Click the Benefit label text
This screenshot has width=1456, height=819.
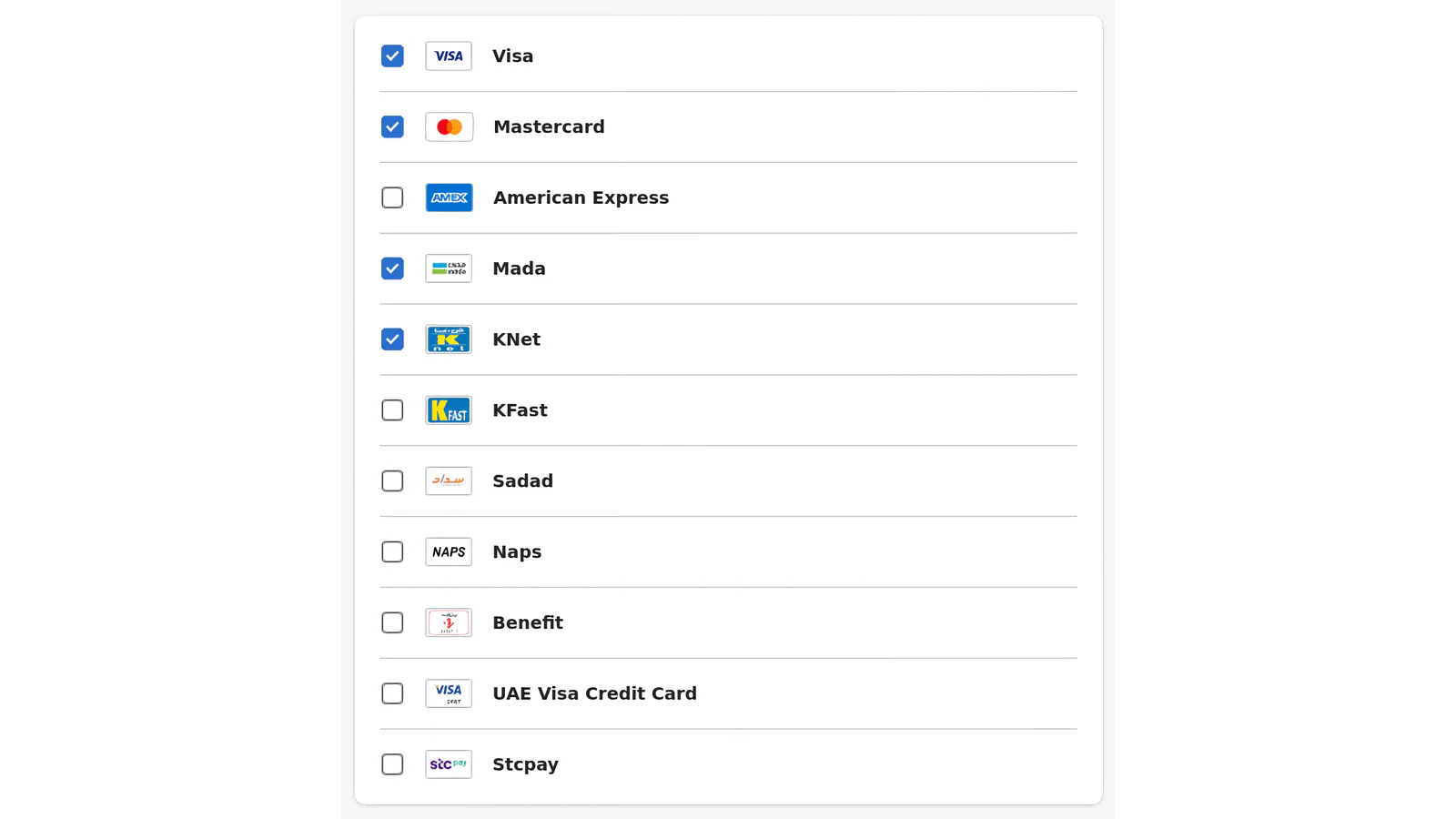[528, 622]
